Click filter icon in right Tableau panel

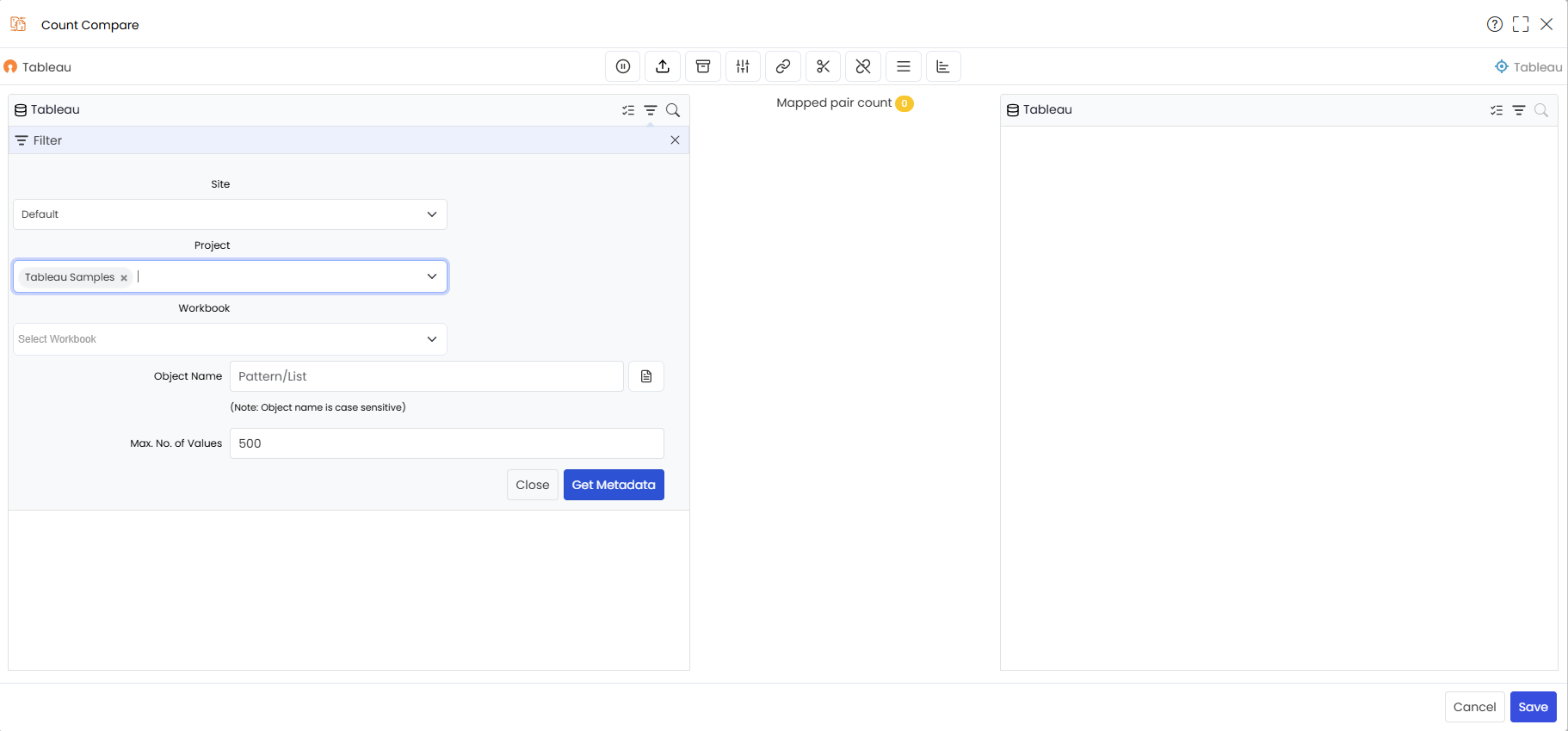point(1519,110)
